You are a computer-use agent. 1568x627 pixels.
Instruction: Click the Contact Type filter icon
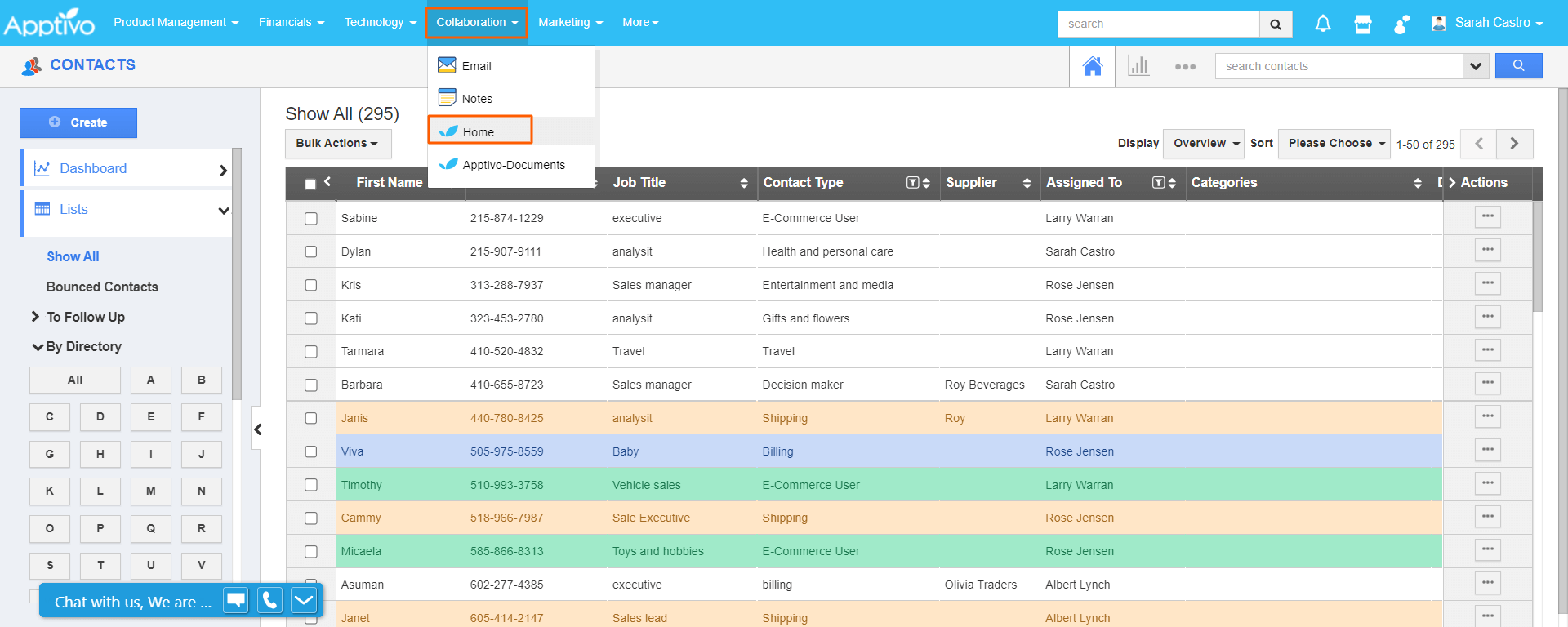click(x=913, y=183)
